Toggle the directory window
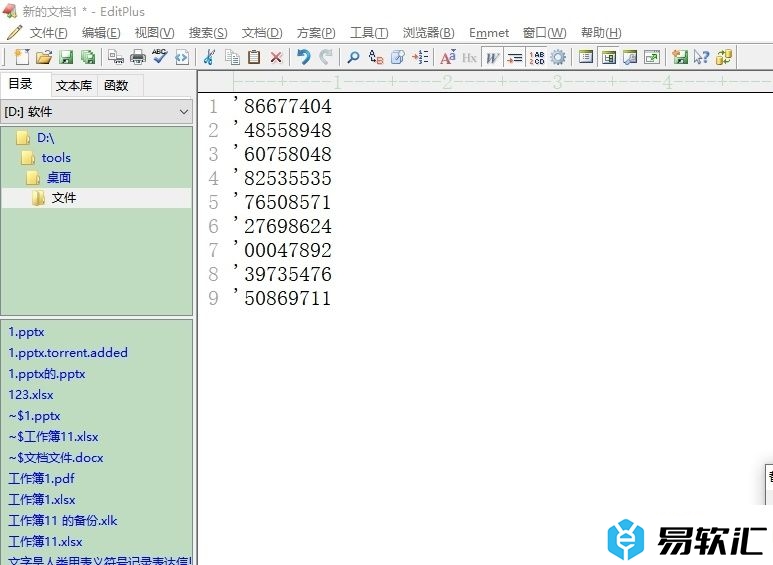Screen dimensions: 773x565 [586, 58]
